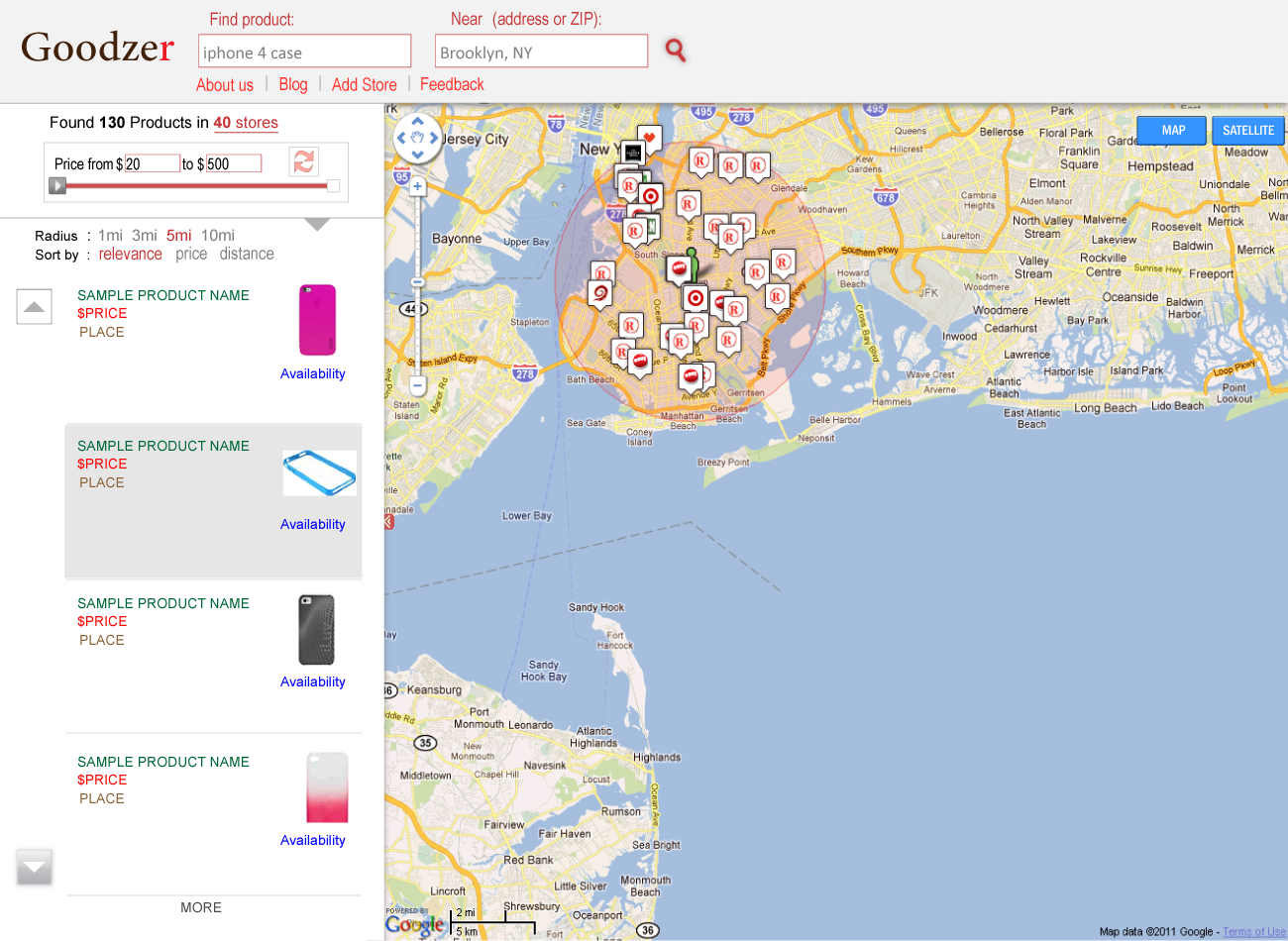Click the hand icon in the pan control
1288x941 pixels.
tap(417, 139)
